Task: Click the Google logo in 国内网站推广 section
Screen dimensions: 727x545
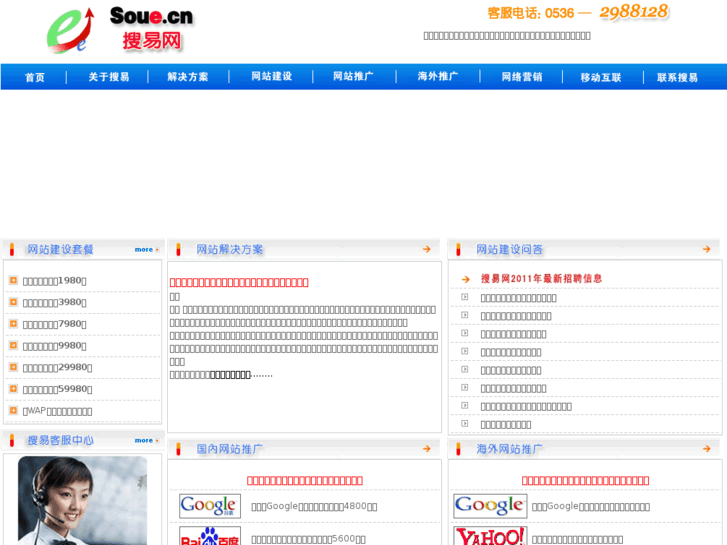Action: [210, 506]
